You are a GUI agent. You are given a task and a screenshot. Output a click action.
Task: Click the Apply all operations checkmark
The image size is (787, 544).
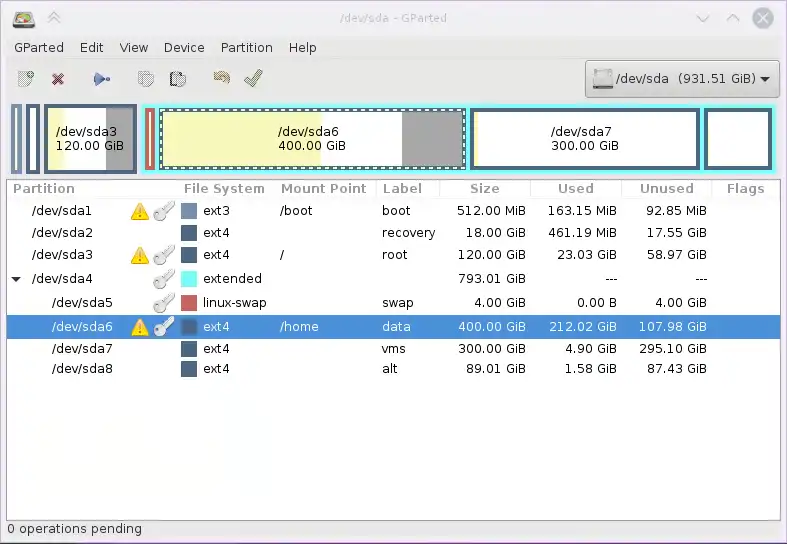click(x=253, y=78)
